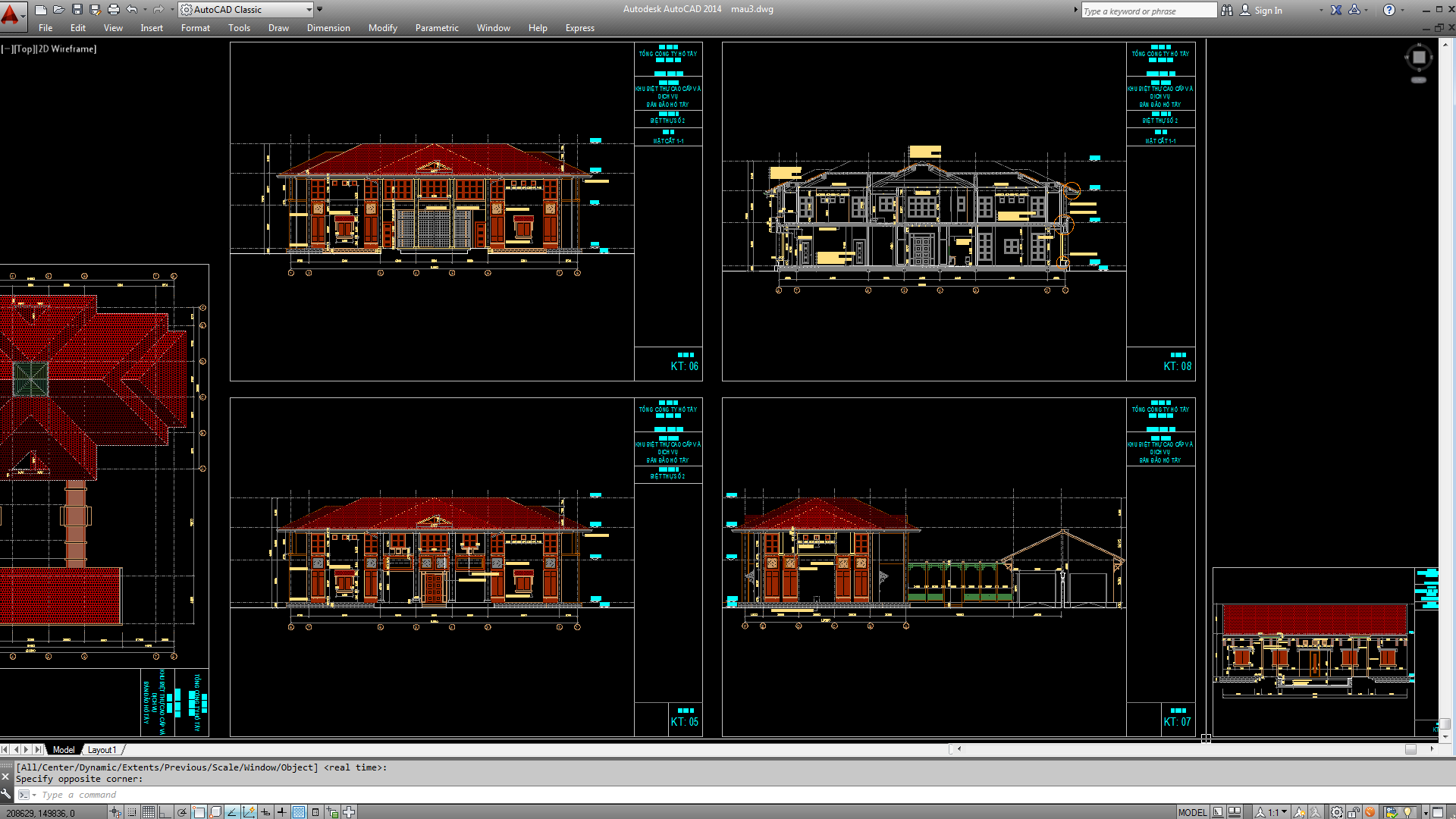Open the AutoCAD Classic workspace dropdown
The width and height of the screenshot is (1456, 819).
[308, 9]
